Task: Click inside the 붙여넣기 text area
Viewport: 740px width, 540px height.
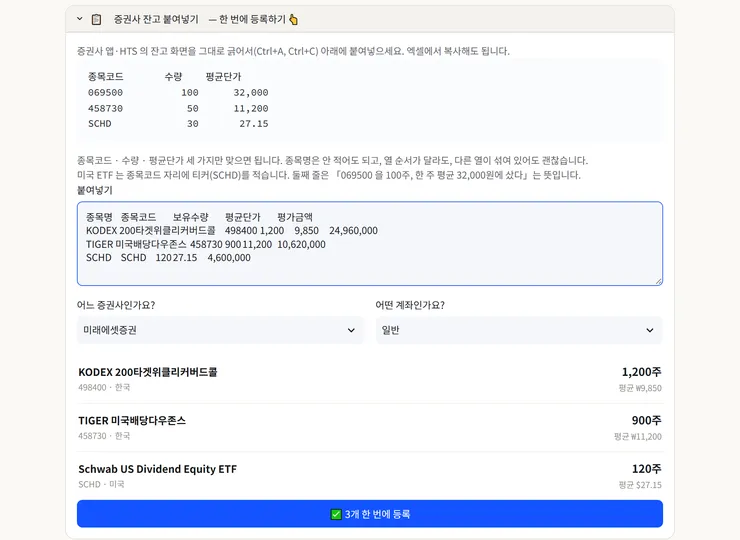Action: pos(370,244)
